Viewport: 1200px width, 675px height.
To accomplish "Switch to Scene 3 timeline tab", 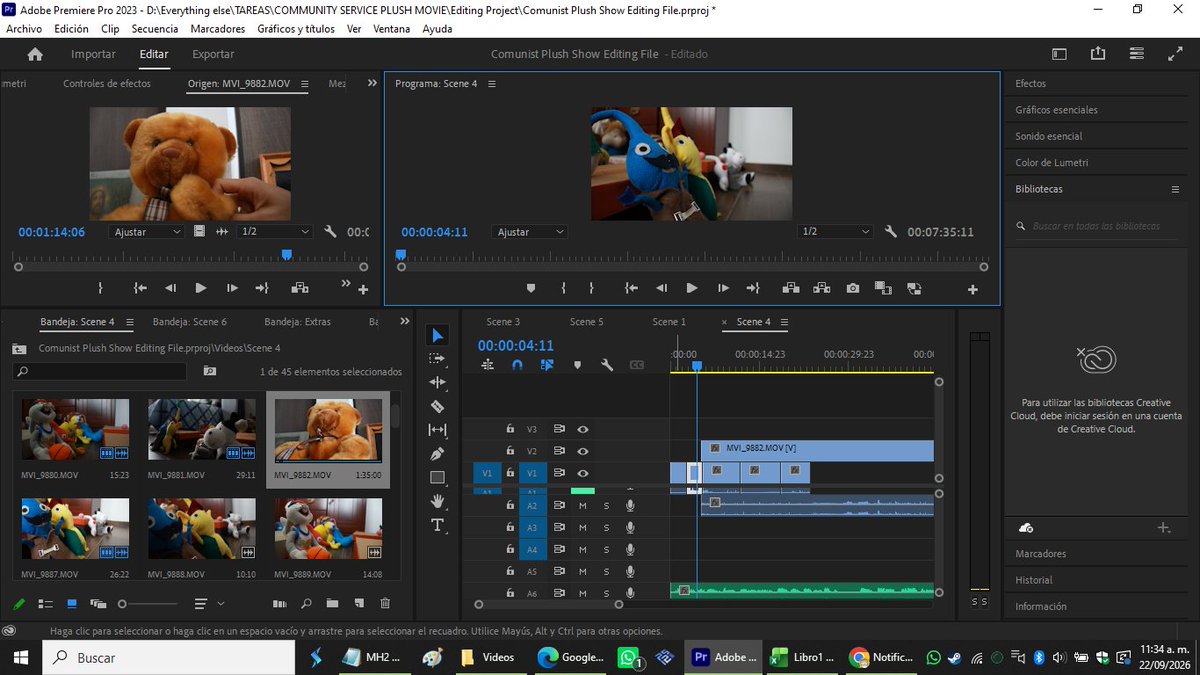I will click(x=503, y=322).
